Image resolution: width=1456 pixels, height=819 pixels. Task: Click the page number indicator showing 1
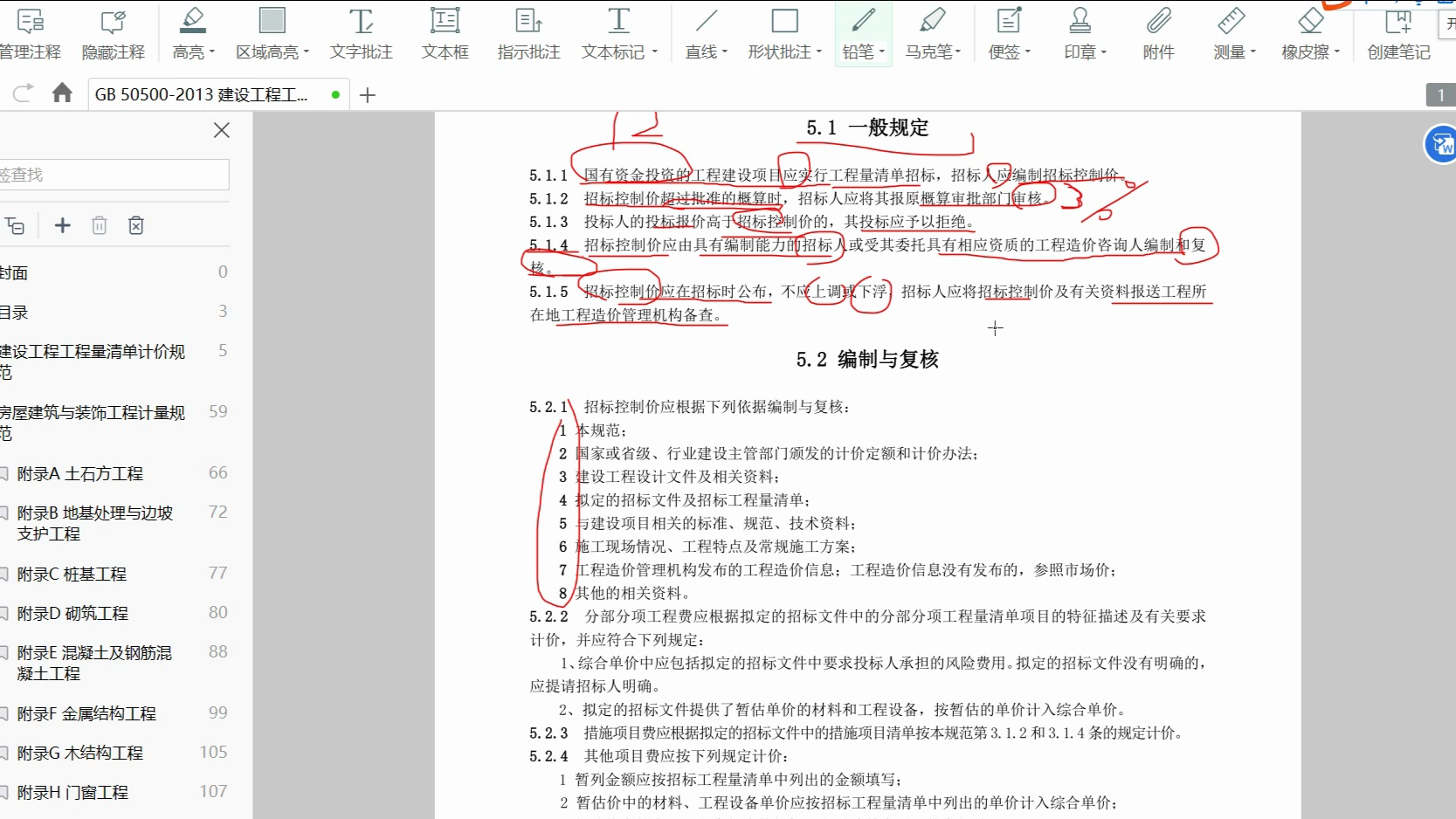click(x=1440, y=94)
